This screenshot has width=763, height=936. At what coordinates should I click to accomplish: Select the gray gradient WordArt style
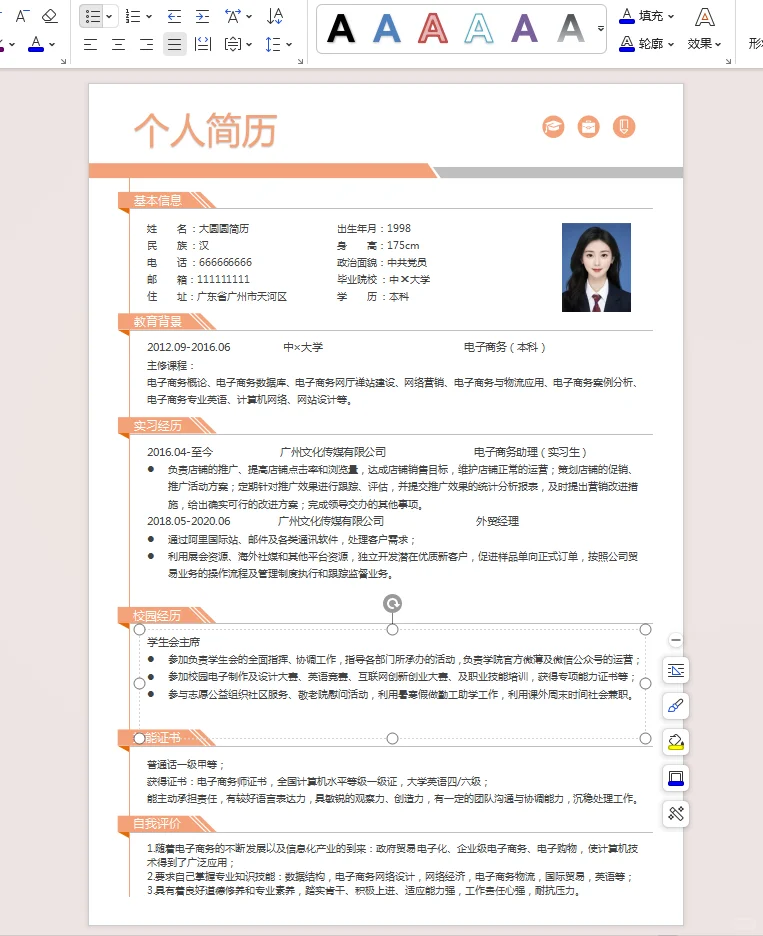(571, 28)
